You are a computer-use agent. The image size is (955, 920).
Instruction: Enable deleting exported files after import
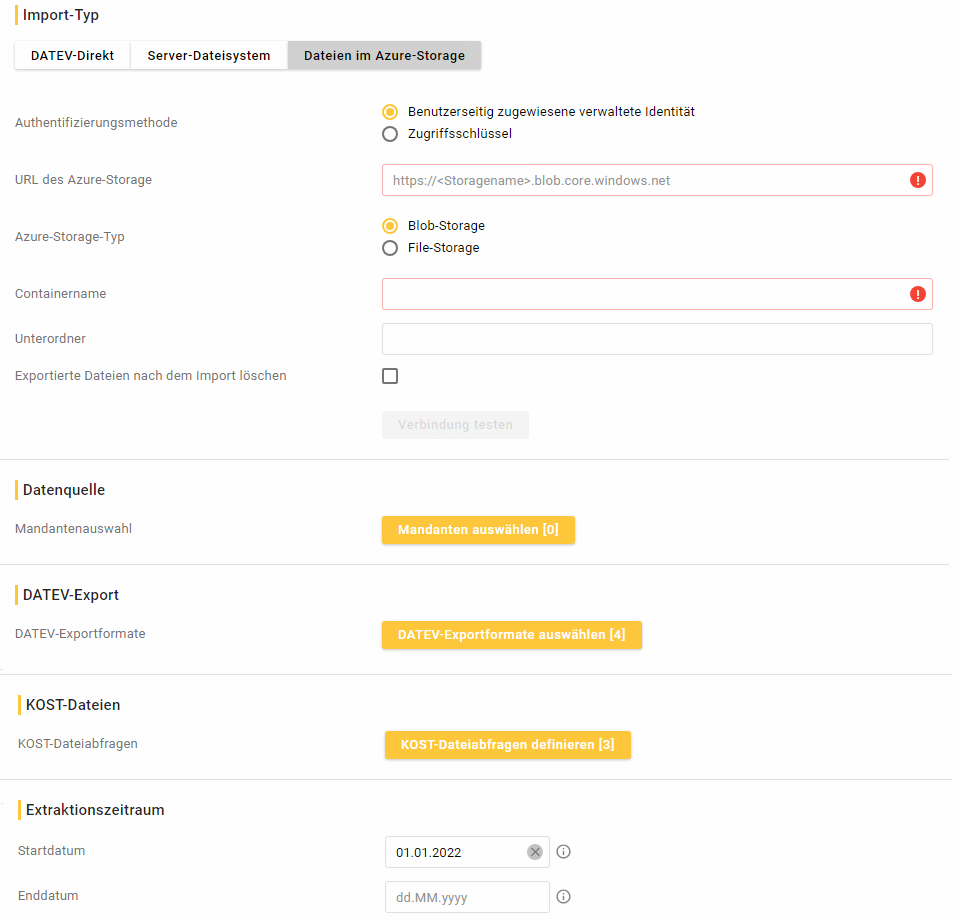pyautogui.click(x=390, y=376)
